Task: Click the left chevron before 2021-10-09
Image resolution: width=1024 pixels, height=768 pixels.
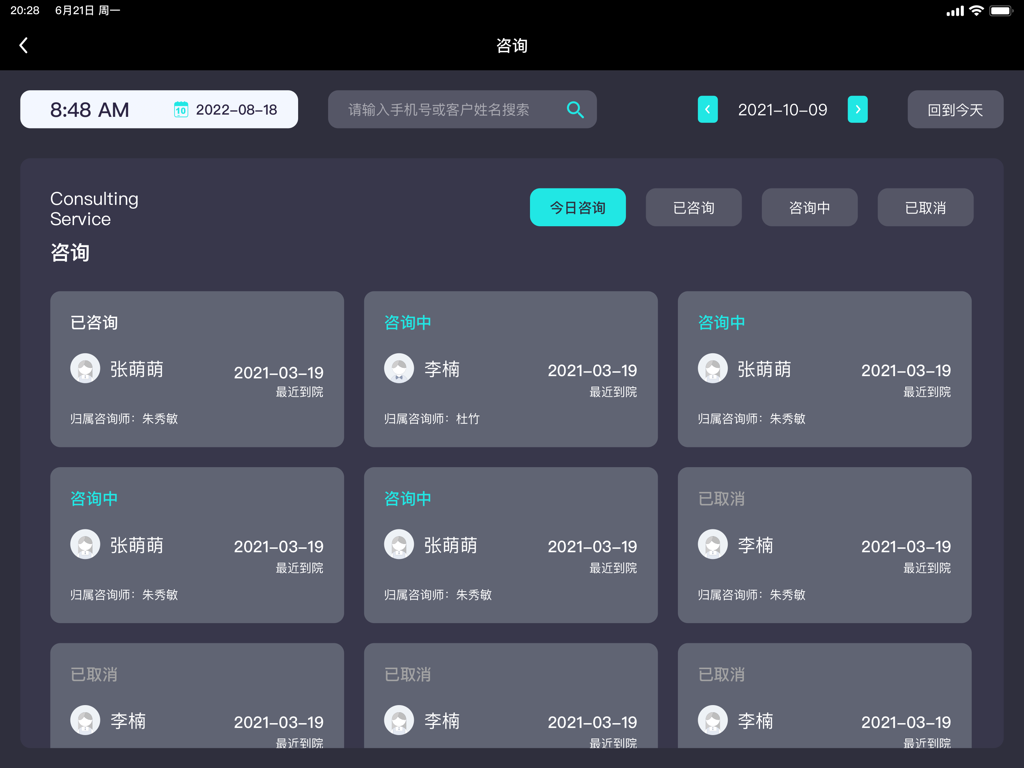Action: pos(708,109)
